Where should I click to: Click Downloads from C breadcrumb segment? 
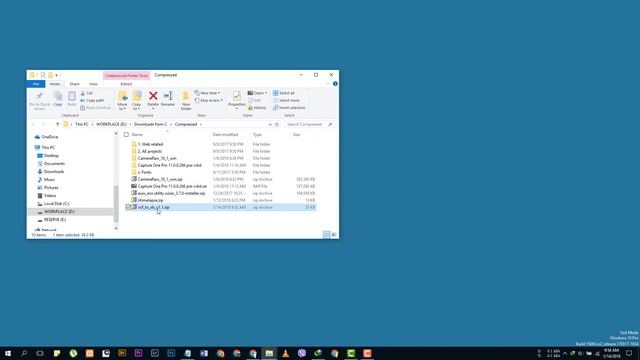click(151, 124)
